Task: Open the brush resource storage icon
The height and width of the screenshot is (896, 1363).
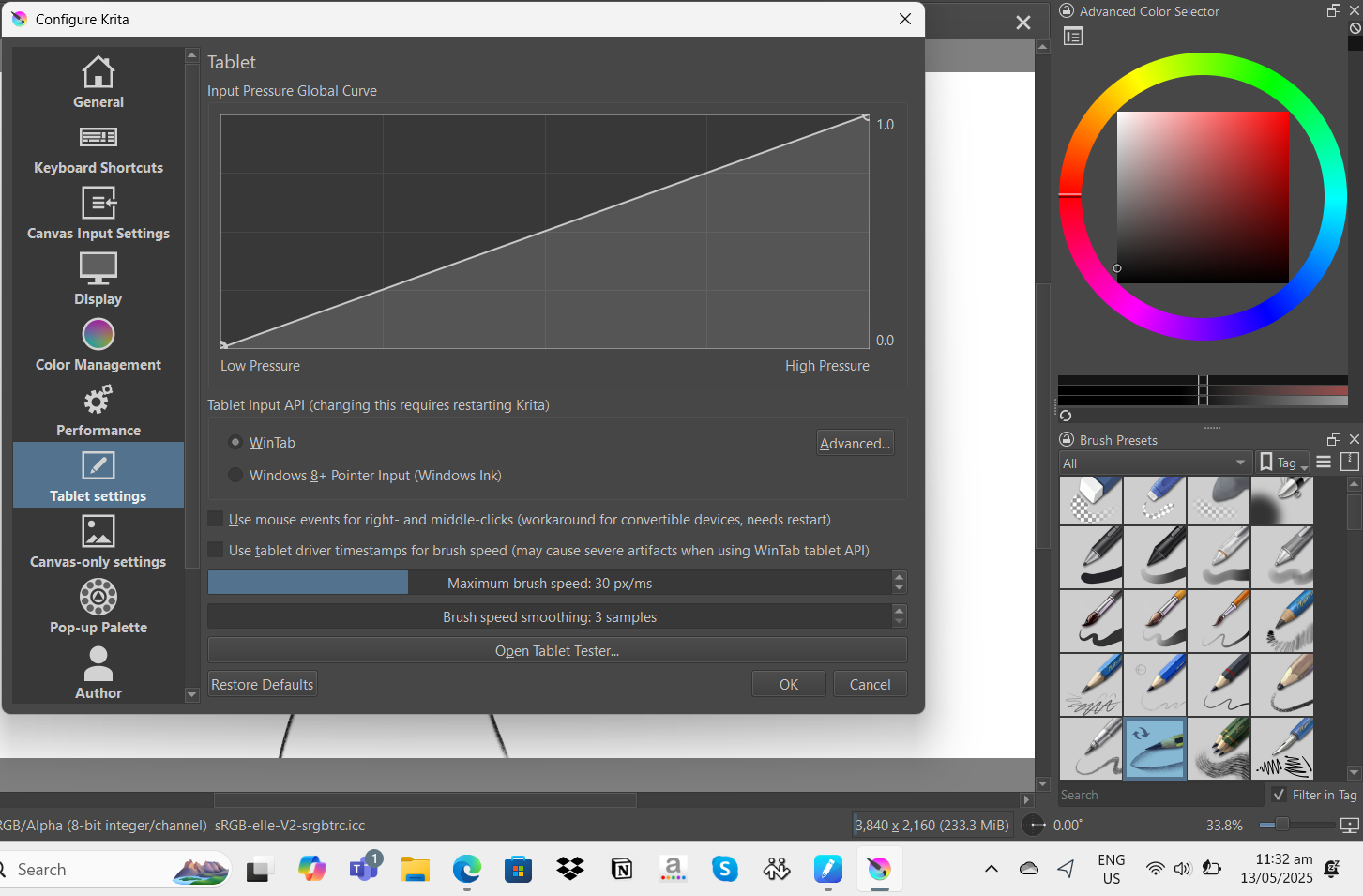Action: [x=1350, y=462]
